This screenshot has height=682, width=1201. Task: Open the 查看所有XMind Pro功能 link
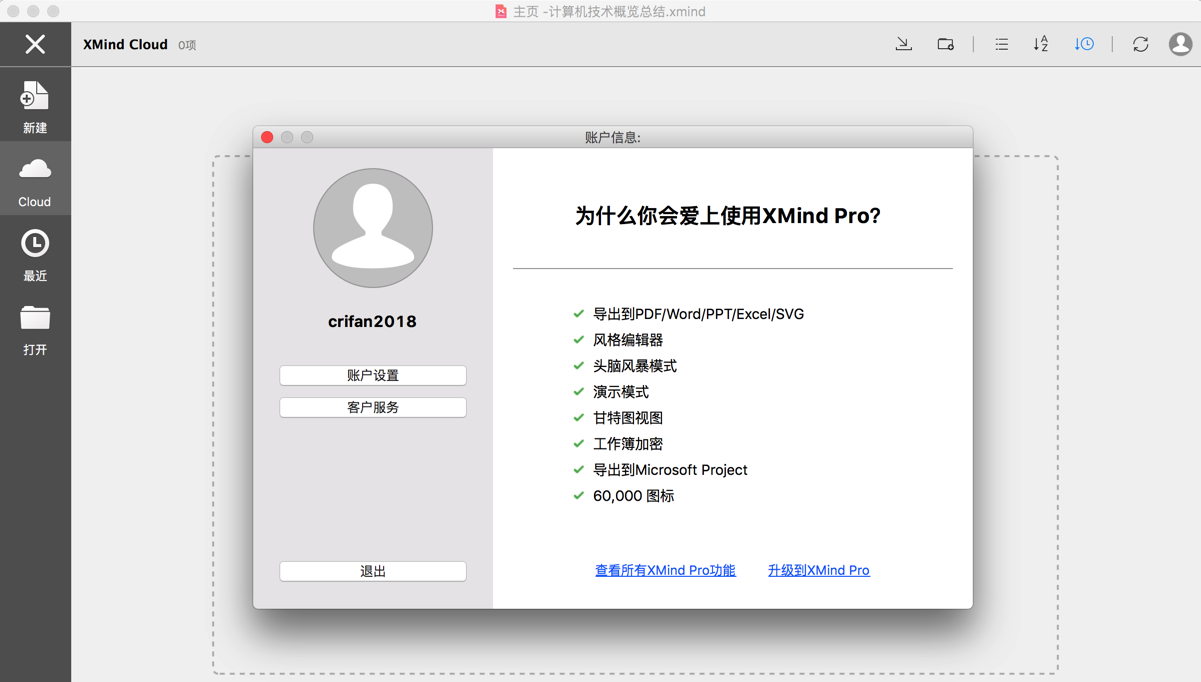pyautogui.click(x=665, y=570)
